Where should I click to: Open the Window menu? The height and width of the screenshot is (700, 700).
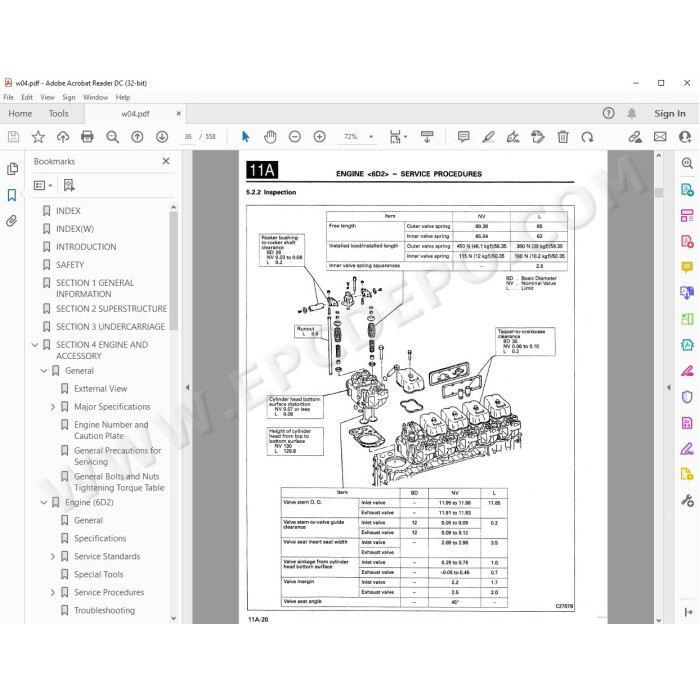click(96, 97)
